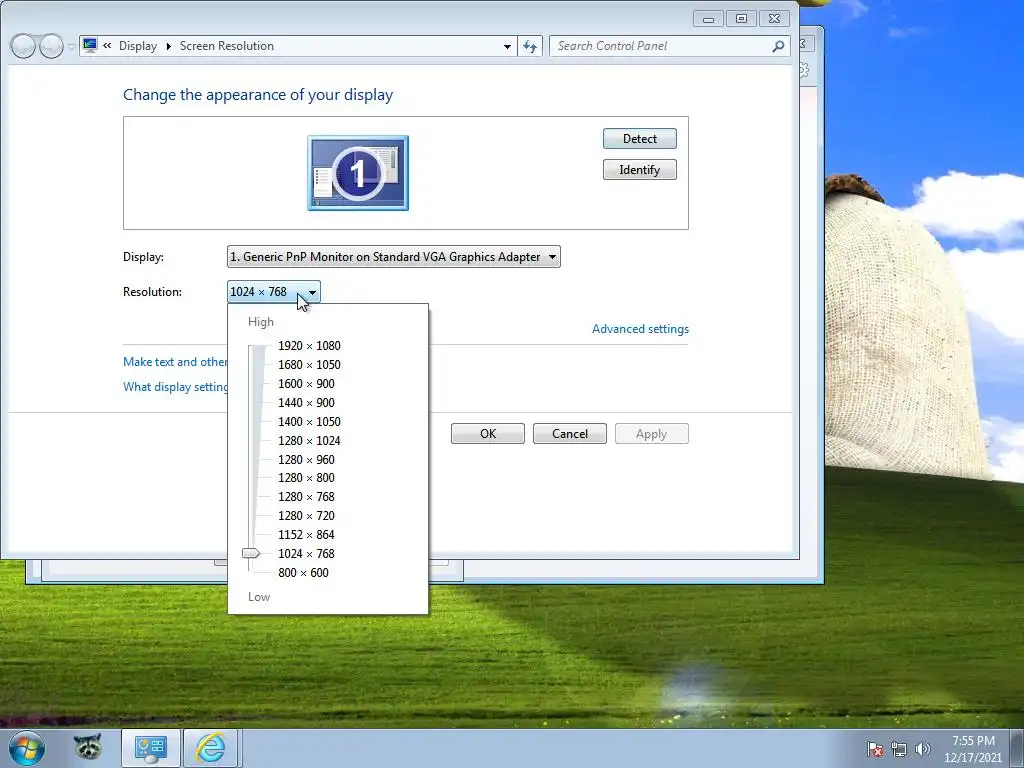Click the Cancel button
The image size is (1024, 768).
569,434
